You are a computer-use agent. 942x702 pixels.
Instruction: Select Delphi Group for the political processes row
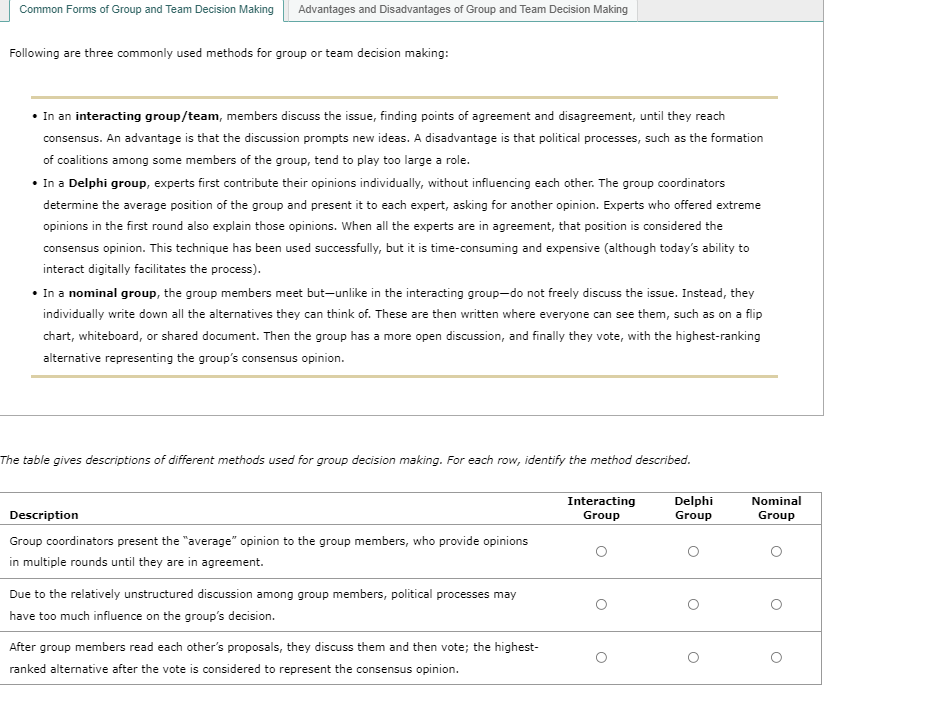pyautogui.click(x=693, y=603)
